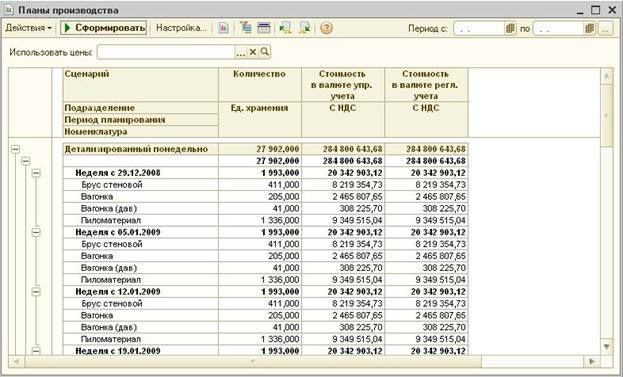Select Вагонка (дав) under week 29.12.2008
The image size is (623, 377).
coord(109,209)
